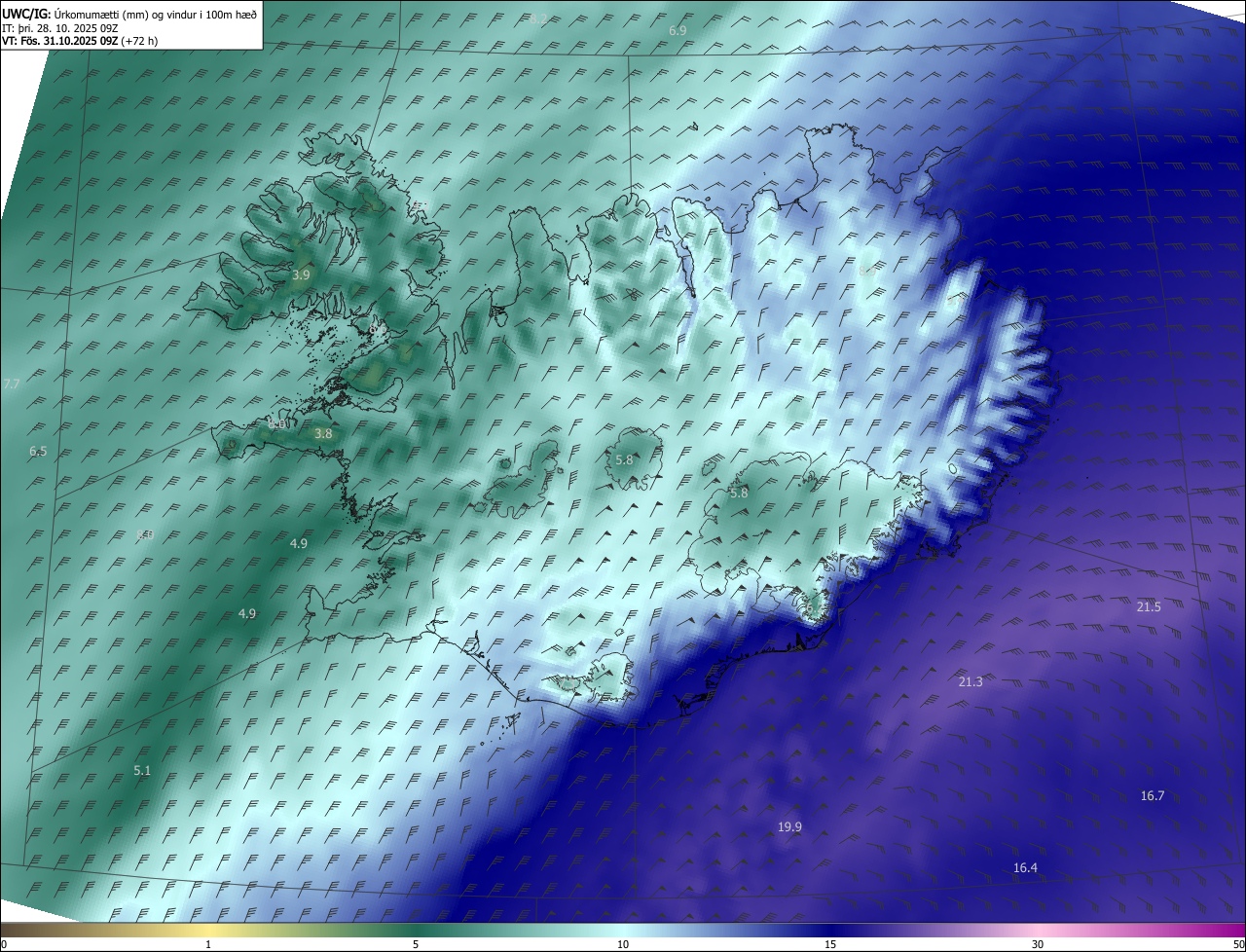
Task: Click the 8.0 label on Snæfellsnes peninsula coast
Action: [277, 424]
